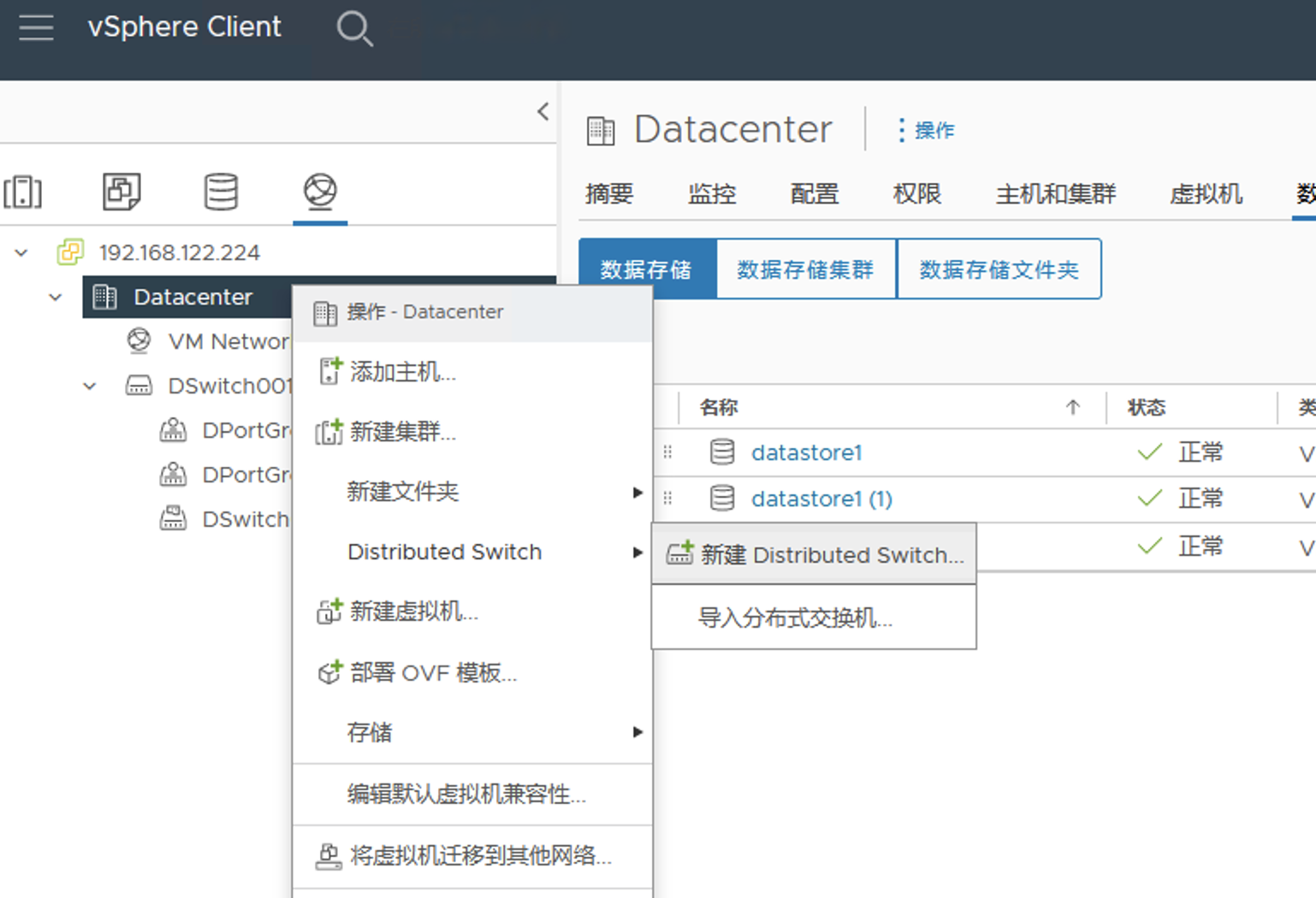Open the 操作 actions dropdown

925,130
